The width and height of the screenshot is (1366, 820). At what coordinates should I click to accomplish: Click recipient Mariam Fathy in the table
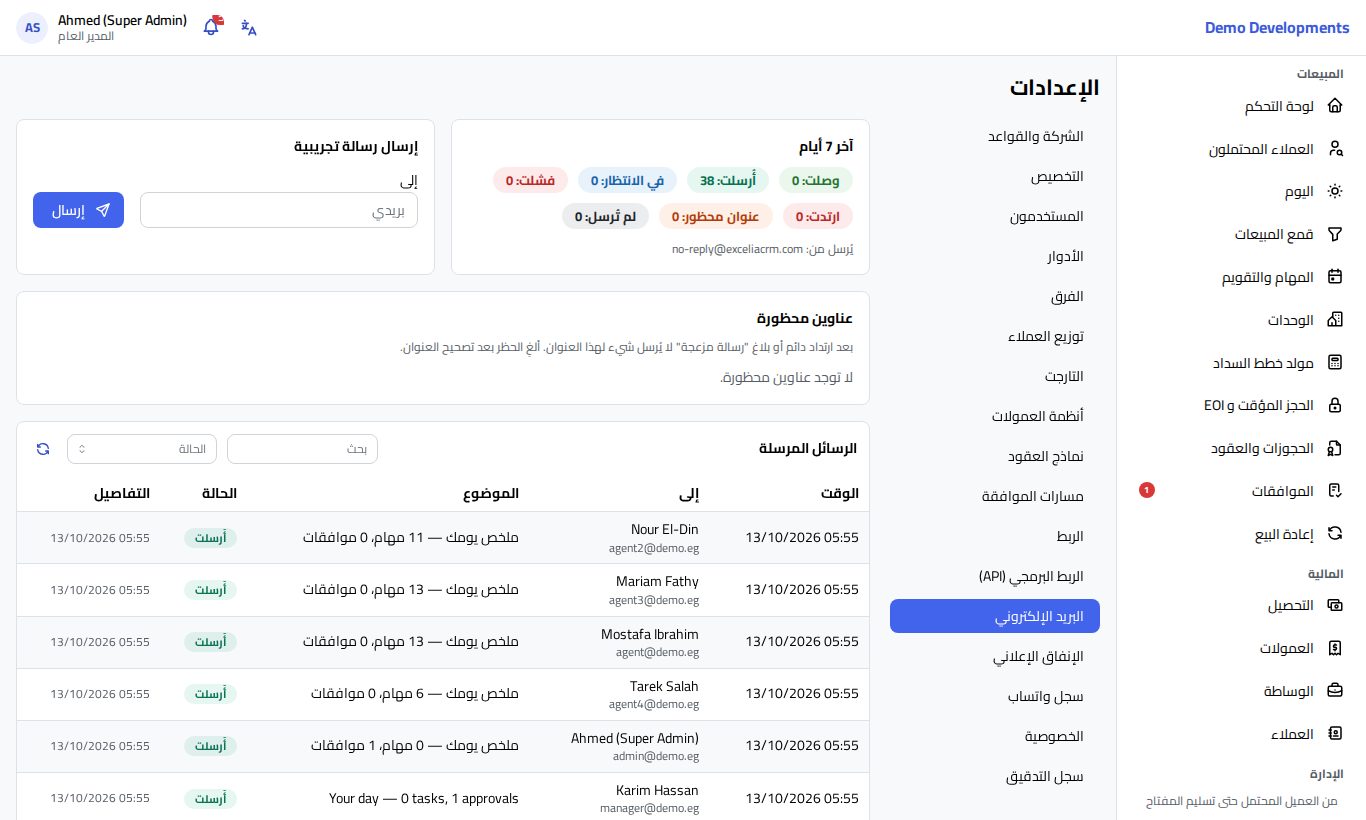pyautogui.click(x=657, y=581)
